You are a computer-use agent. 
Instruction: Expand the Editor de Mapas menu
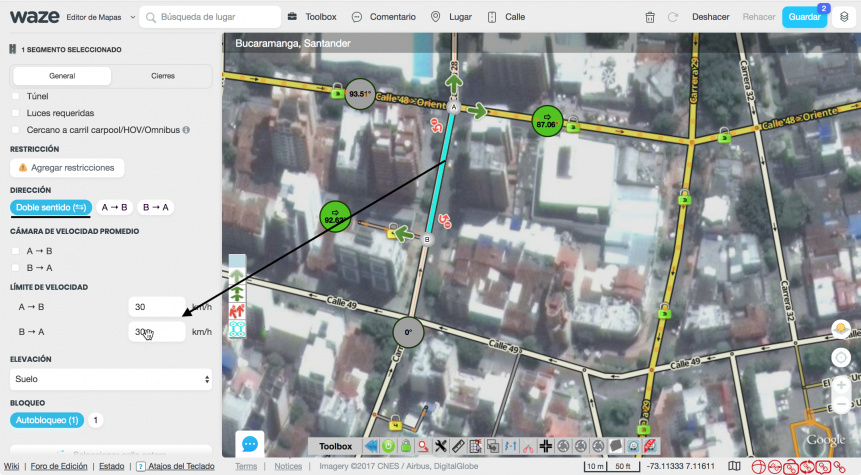(x=96, y=18)
